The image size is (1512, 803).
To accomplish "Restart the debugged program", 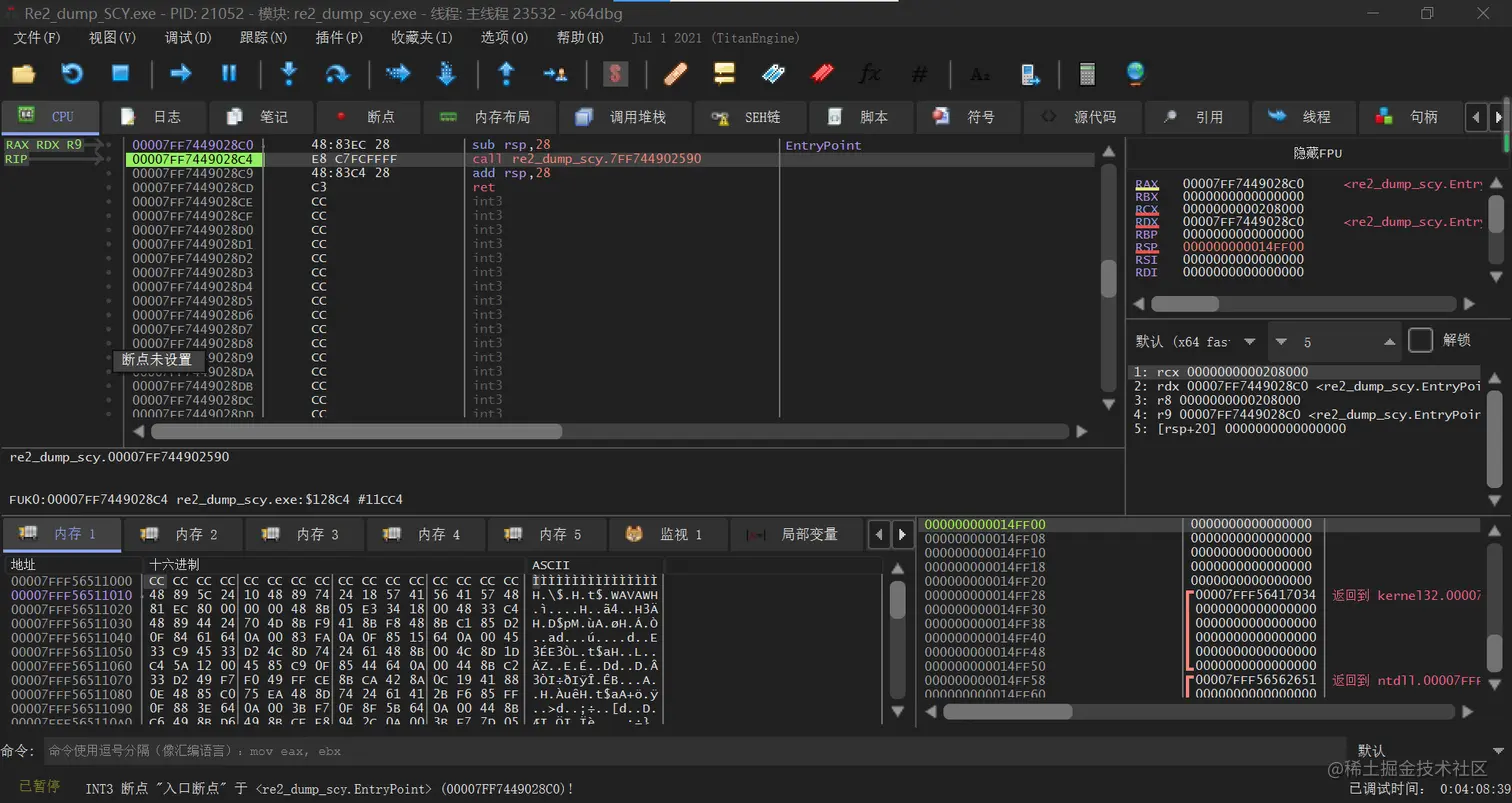I will pos(72,73).
